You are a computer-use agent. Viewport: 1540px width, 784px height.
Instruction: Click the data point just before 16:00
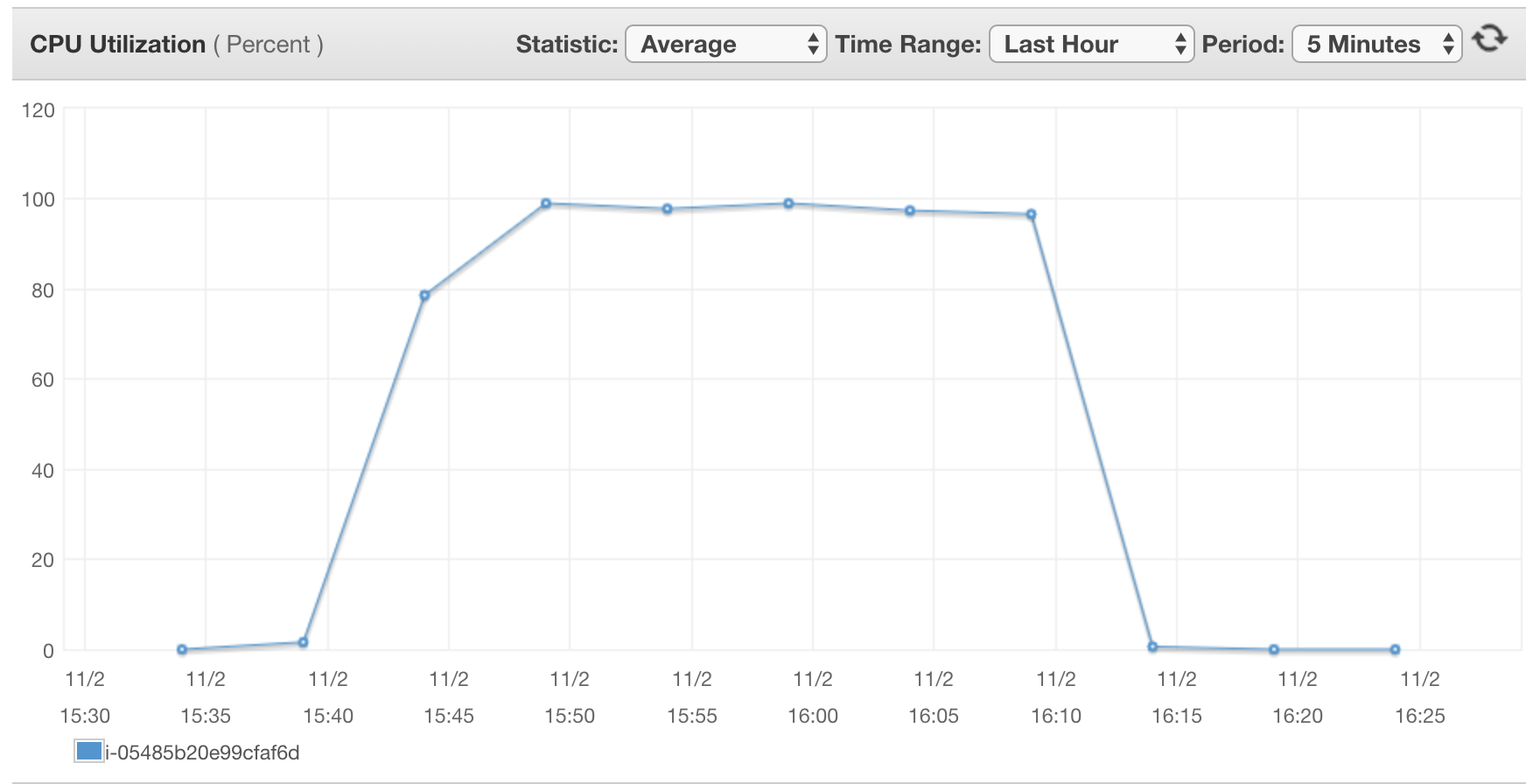click(788, 204)
